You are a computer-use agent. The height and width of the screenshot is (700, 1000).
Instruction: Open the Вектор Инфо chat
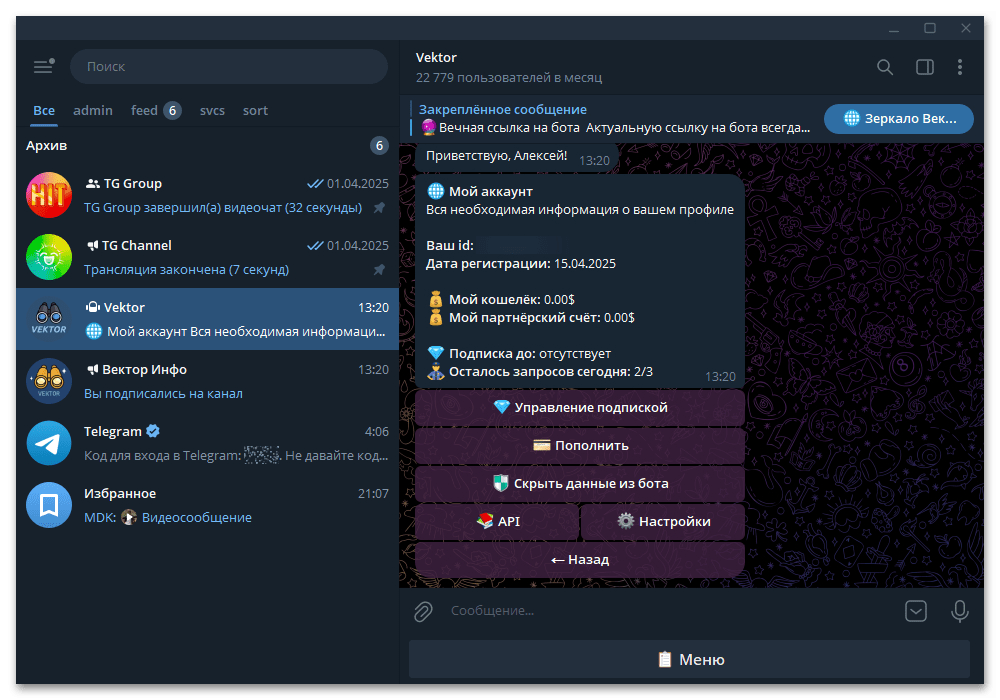click(207, 381)
